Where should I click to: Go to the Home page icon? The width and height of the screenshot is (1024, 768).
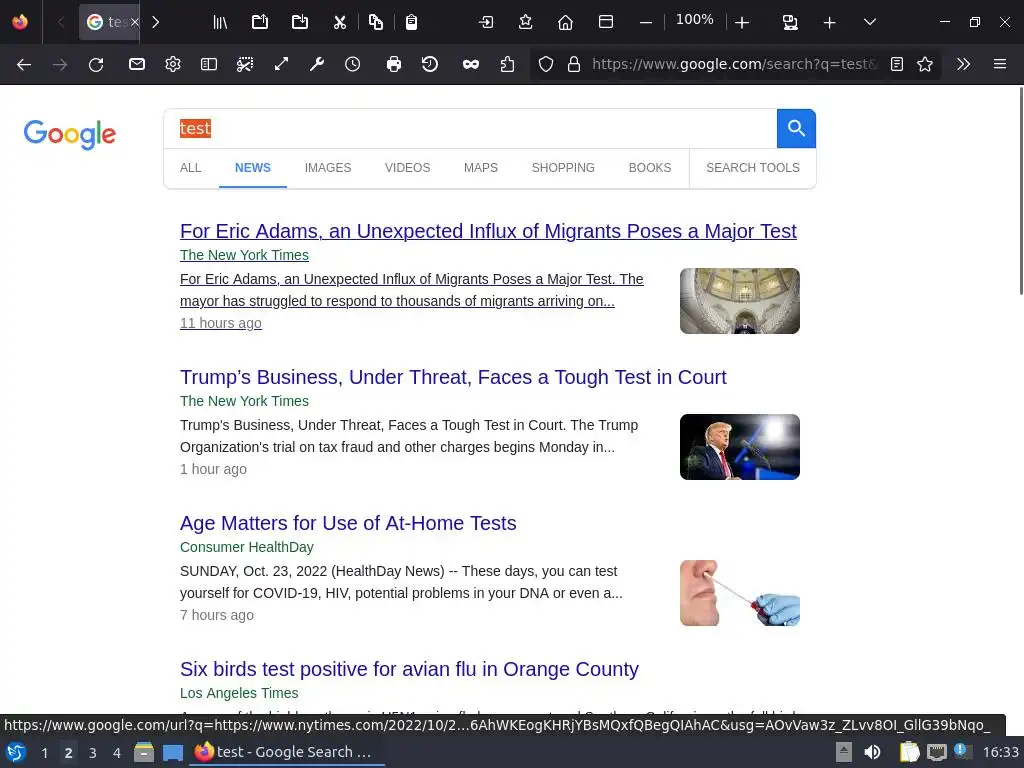[x=566, y=22]
